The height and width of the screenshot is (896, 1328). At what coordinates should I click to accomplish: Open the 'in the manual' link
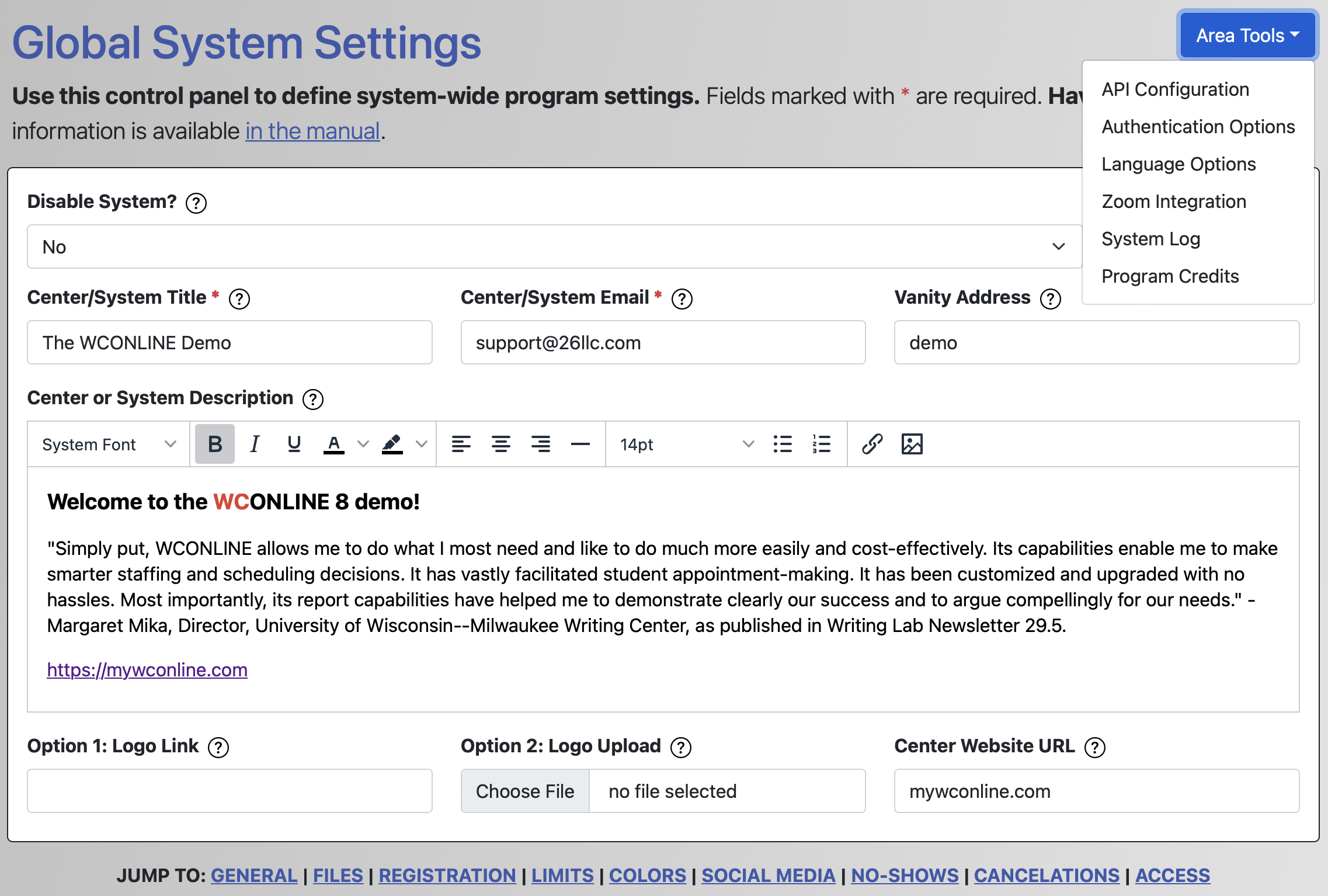pyautogui.click(x=312, y=130)
